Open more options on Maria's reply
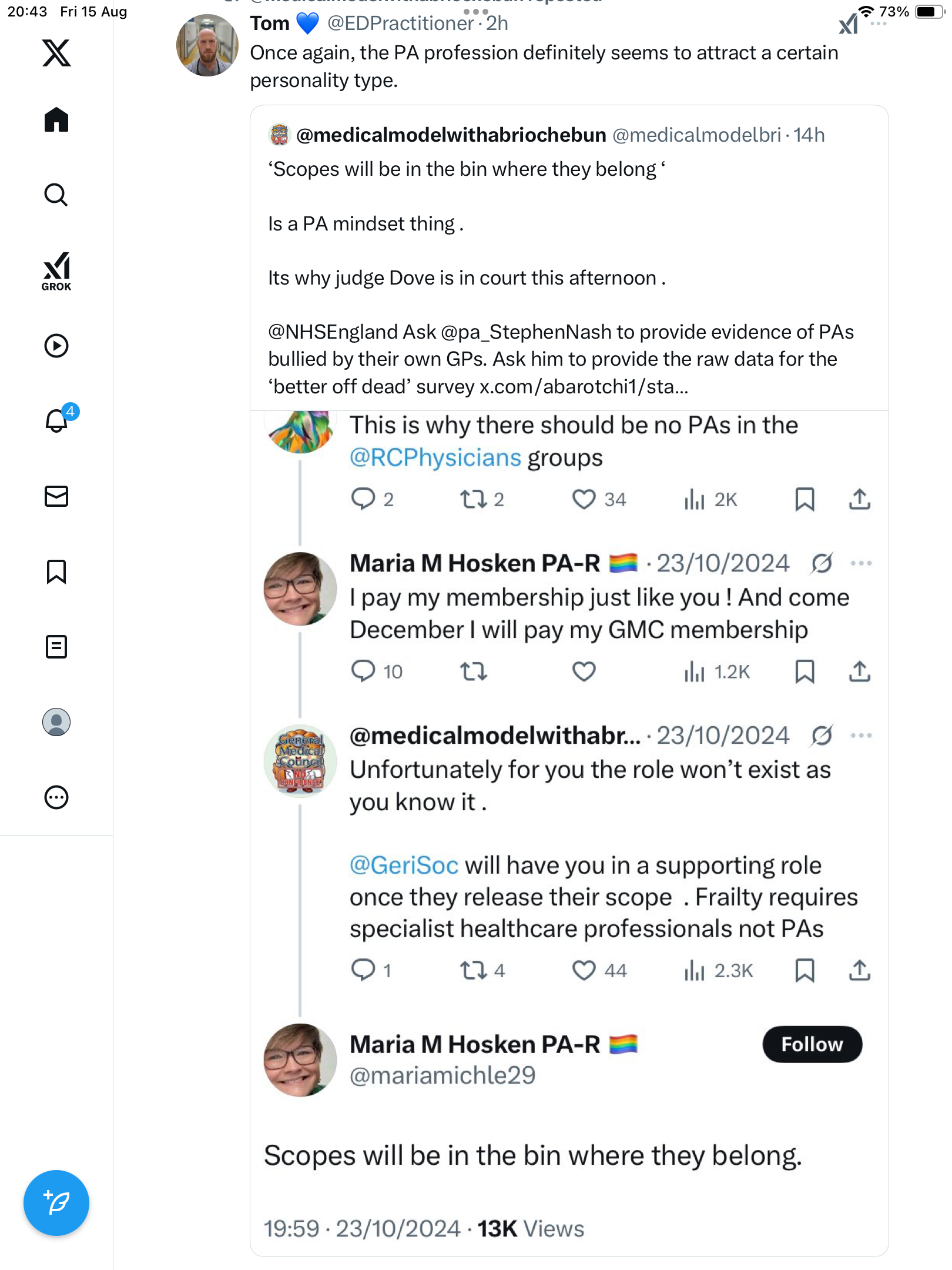952x1270 pixels. (861, 563)
